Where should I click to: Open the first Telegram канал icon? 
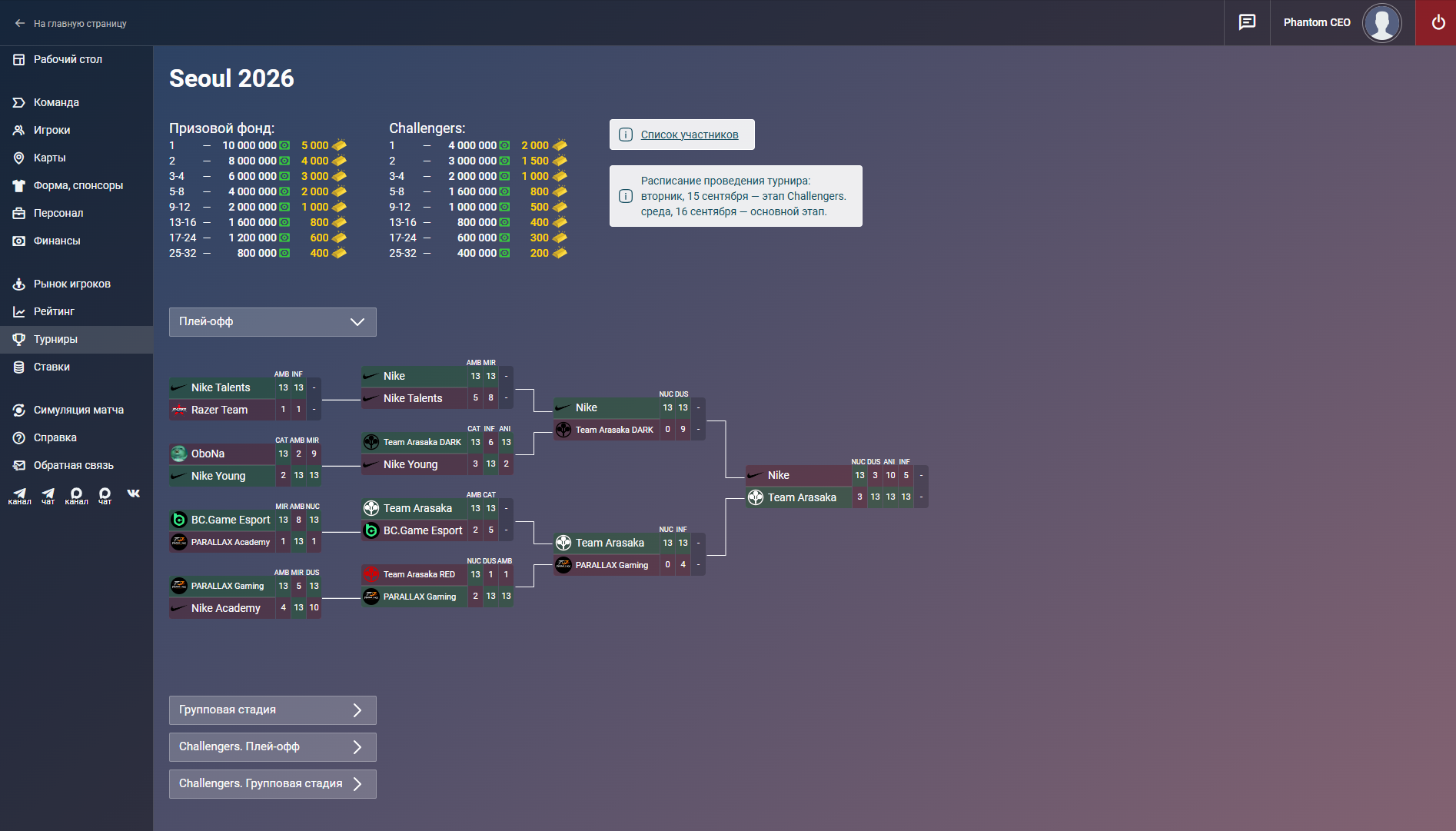click(19, 496)
